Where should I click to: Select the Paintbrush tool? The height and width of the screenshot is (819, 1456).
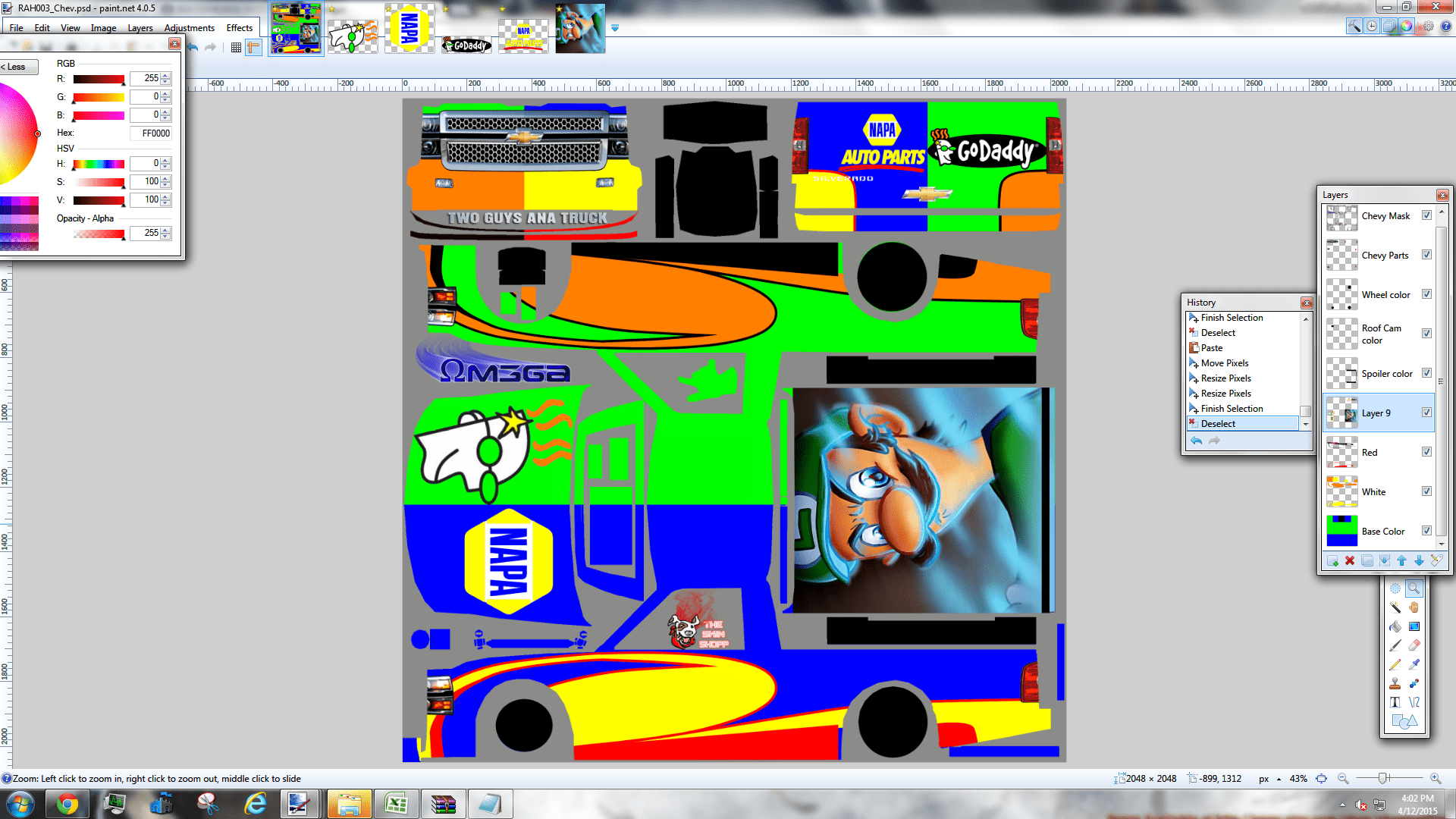click(1395, 645)
